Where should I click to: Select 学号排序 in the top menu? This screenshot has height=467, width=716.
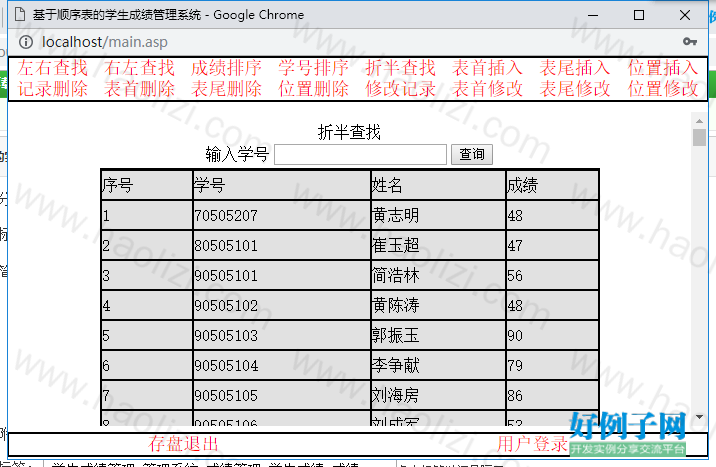(x=314, y=68)
